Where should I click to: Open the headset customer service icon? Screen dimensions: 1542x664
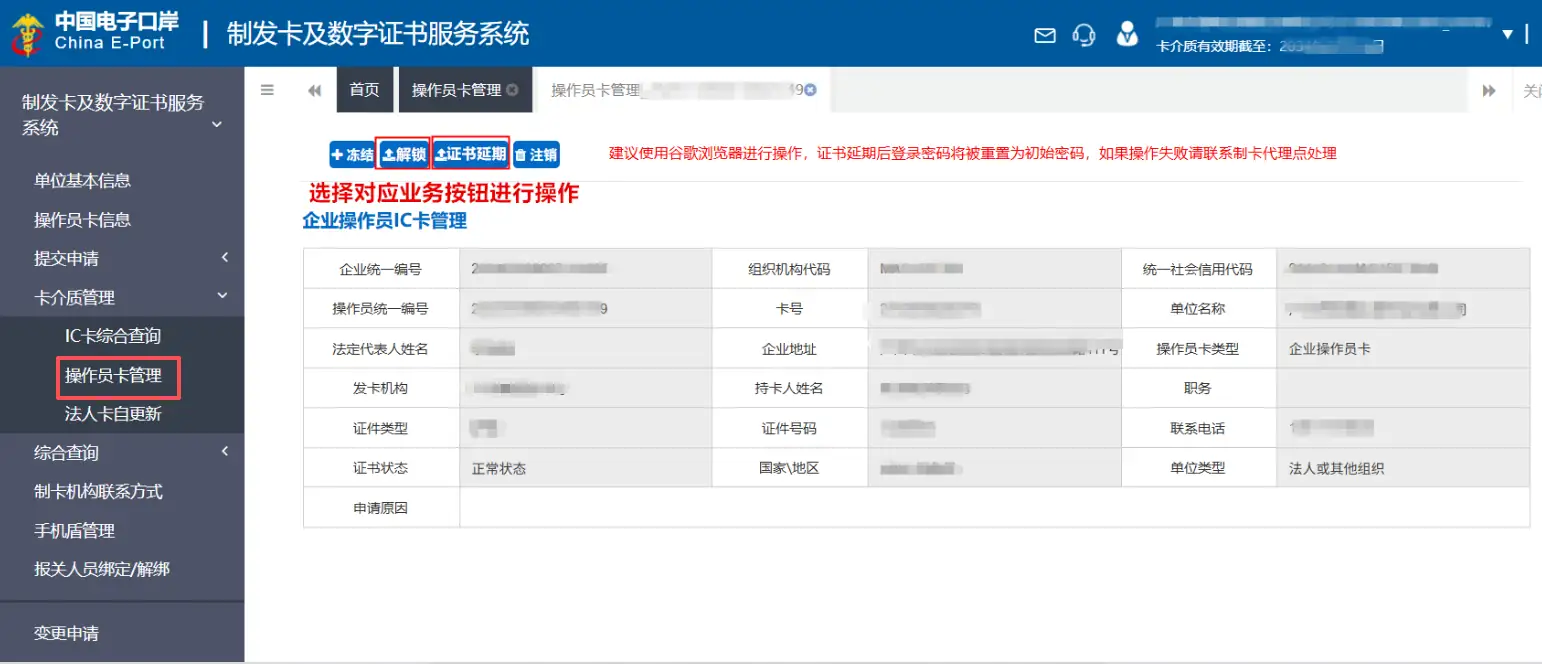(1084, 34)
